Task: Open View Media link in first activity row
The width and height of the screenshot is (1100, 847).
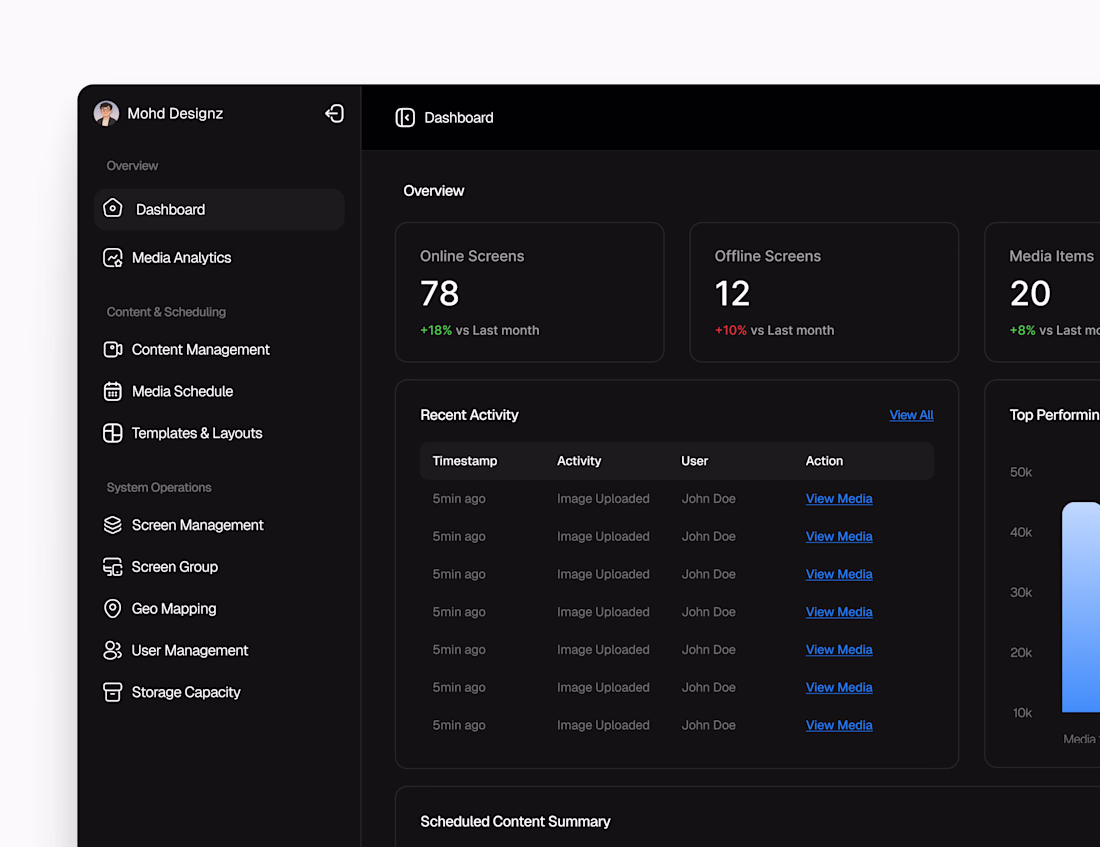Action: click(x=839, y=499)
